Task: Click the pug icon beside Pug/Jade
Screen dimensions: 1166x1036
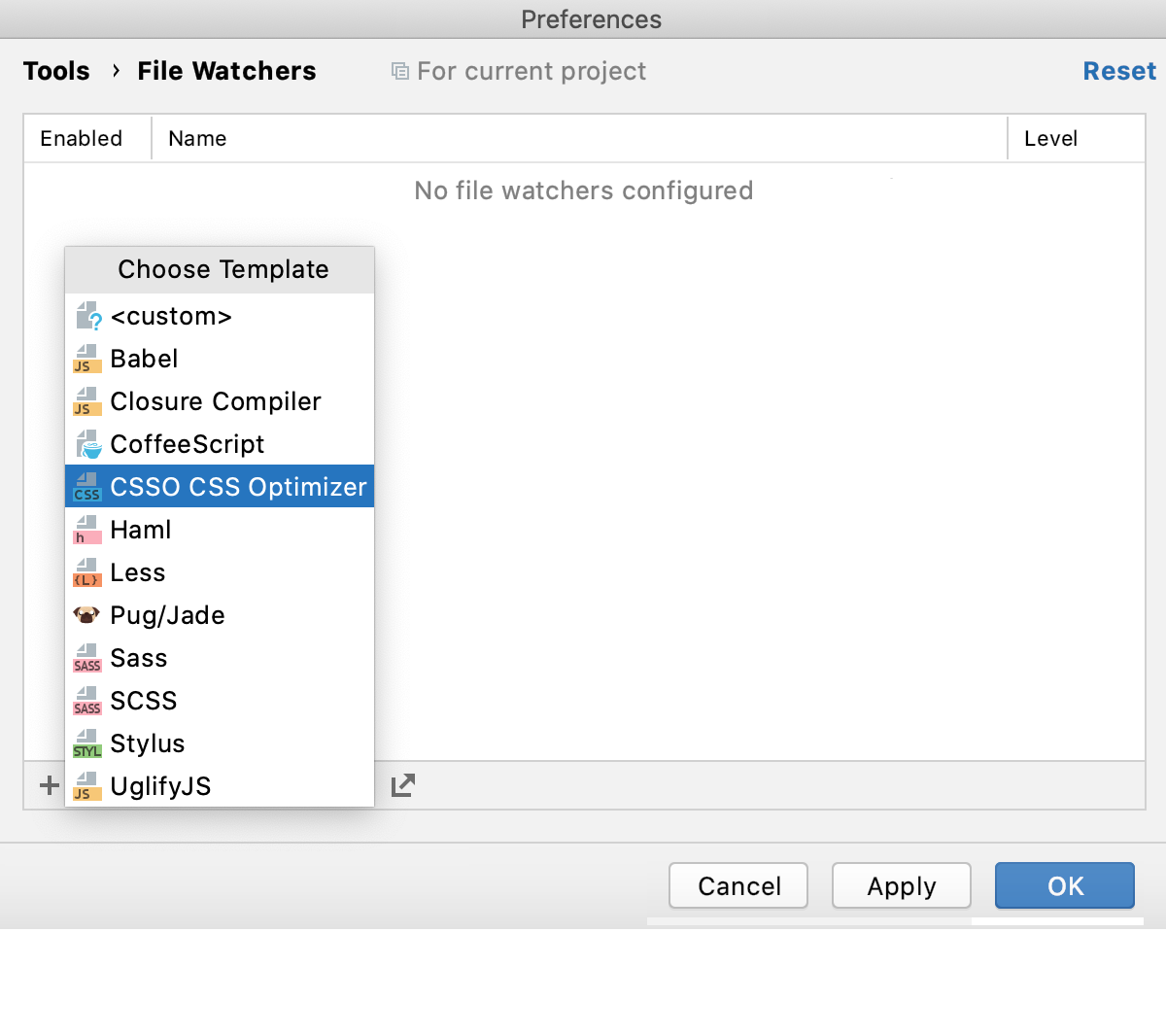Action: point(86,614)
